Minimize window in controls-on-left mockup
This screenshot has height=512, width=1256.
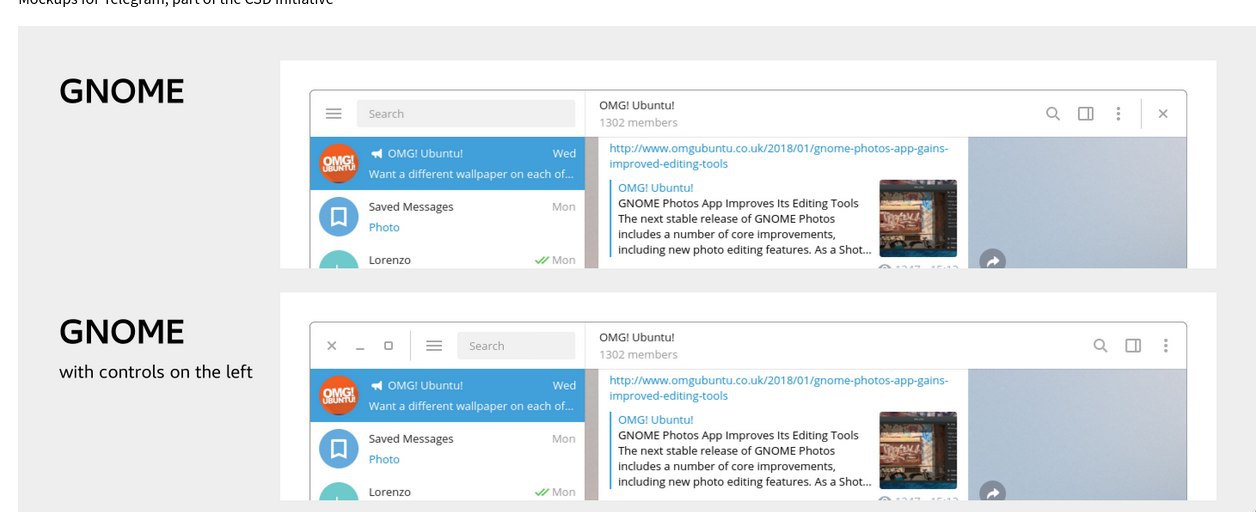(360, 348)
